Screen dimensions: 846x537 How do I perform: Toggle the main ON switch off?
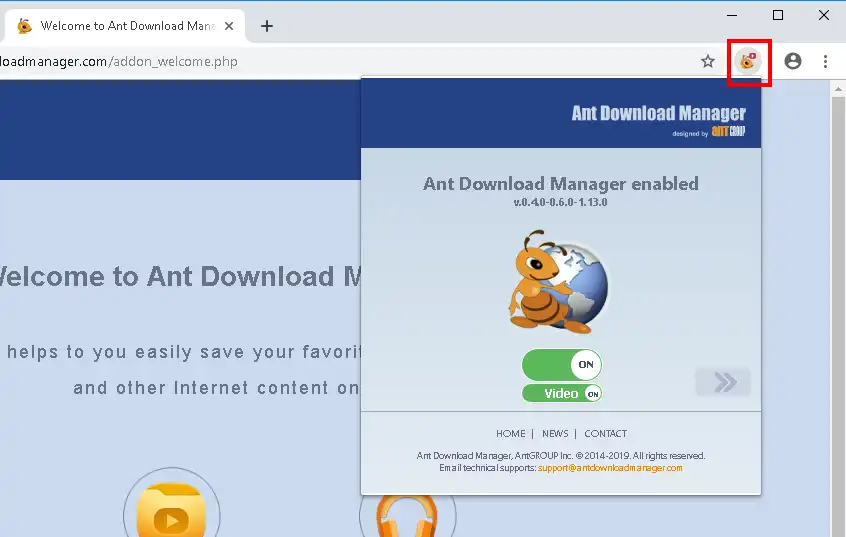[562, 365]
